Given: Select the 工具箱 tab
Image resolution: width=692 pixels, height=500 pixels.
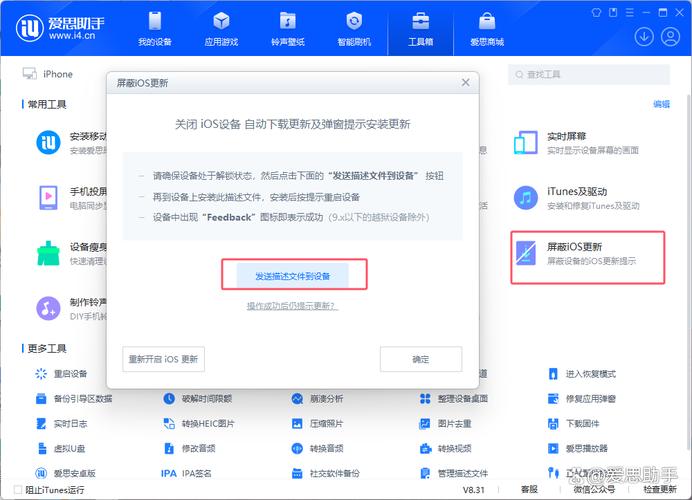Looking at the screenshot, I should click(x=421, y=29).
